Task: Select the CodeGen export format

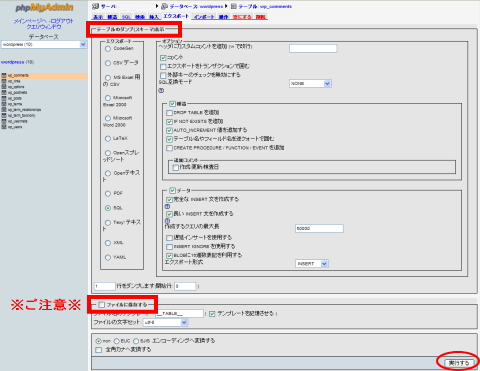Action: point(108,49)
